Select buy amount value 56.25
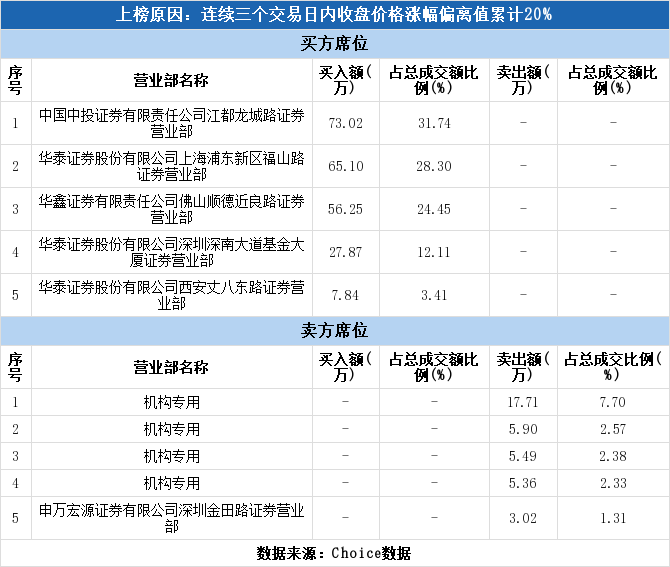Image resolution: width=670 pixels, height=567 pixels. 345,209
